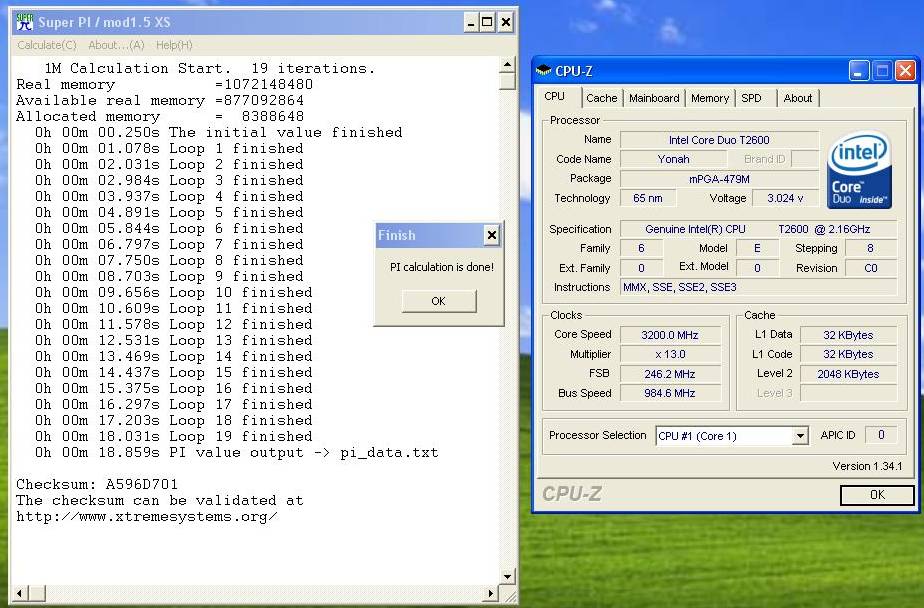Click Version 1.34.1 text in CPU-Z
The height and width of the screenshot is (608, 924).
coord(867,467)
